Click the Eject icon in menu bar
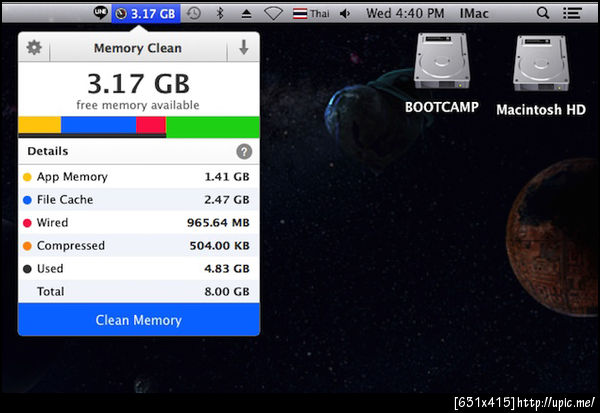Screen dimensions: 600x413 coord(246,15)
